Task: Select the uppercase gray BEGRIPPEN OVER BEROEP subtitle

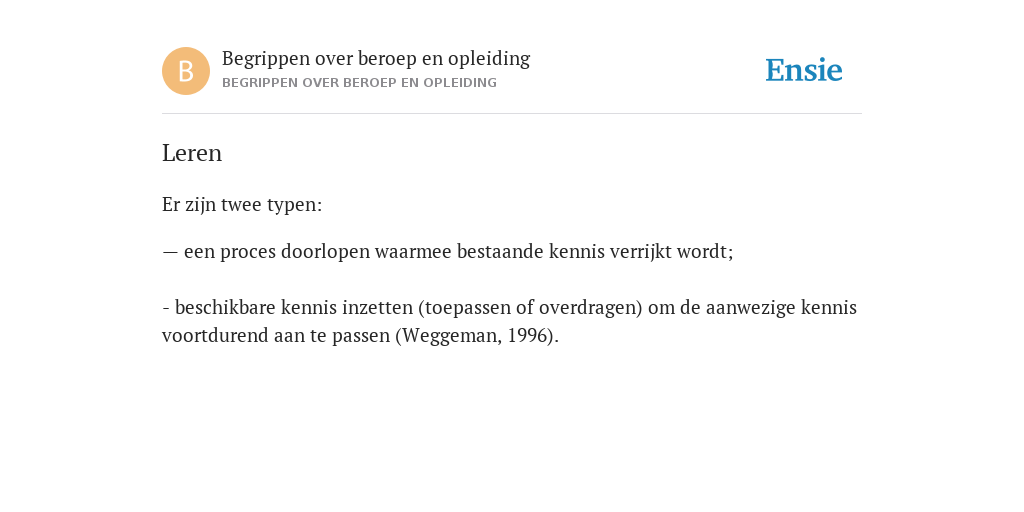Action: [359, 83]
